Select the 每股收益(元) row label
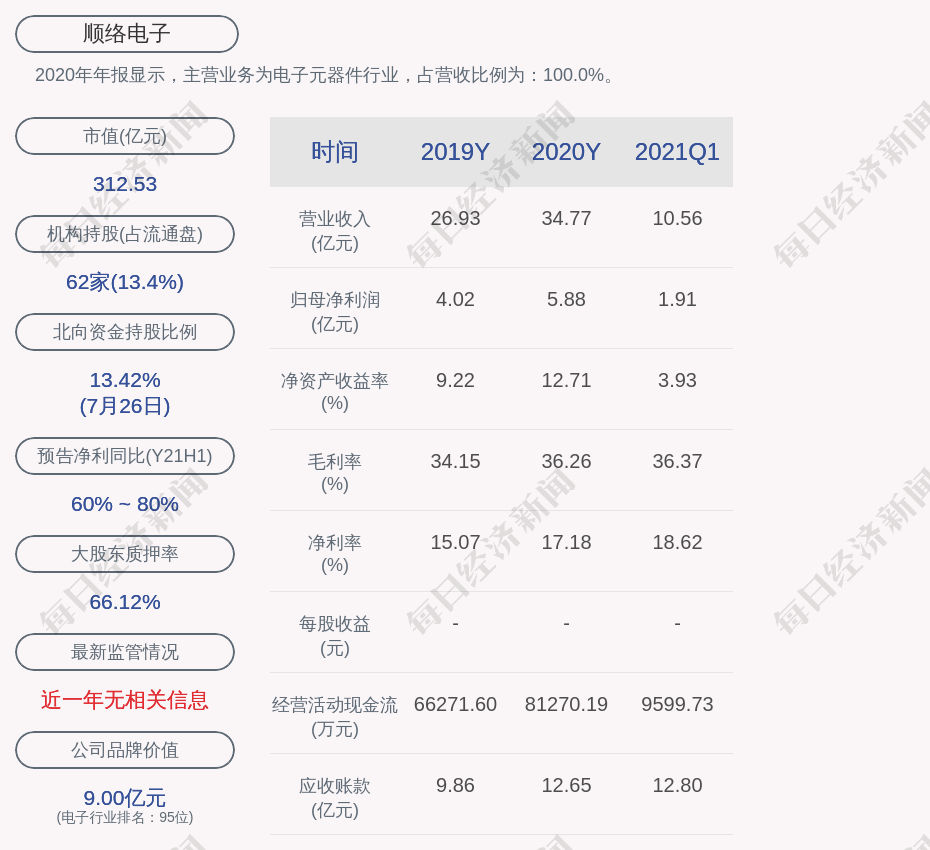 335,636
